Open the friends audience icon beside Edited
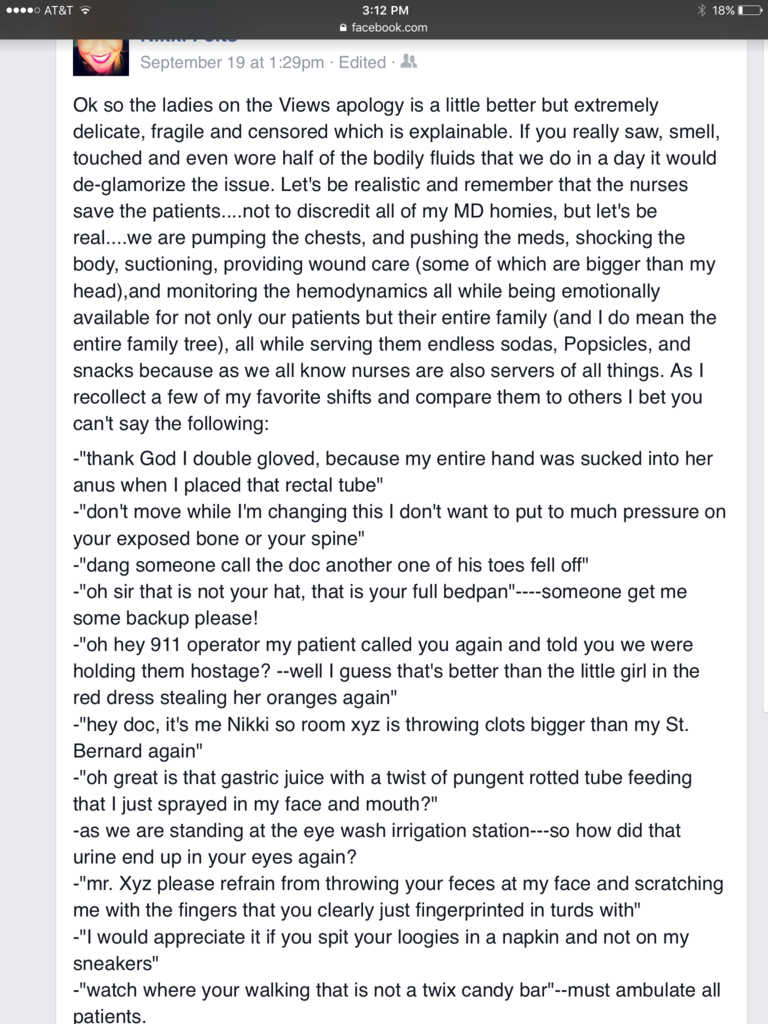 coord(408,62)
